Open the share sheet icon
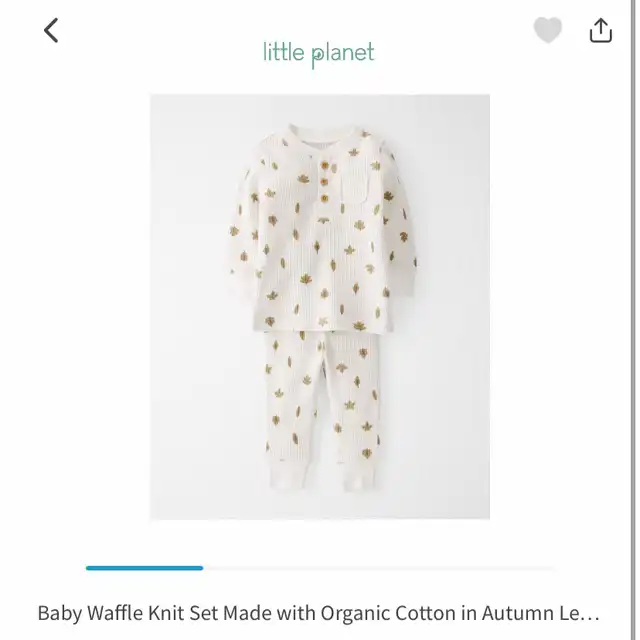Screen dimensions: 640x640 coord(601,30)
